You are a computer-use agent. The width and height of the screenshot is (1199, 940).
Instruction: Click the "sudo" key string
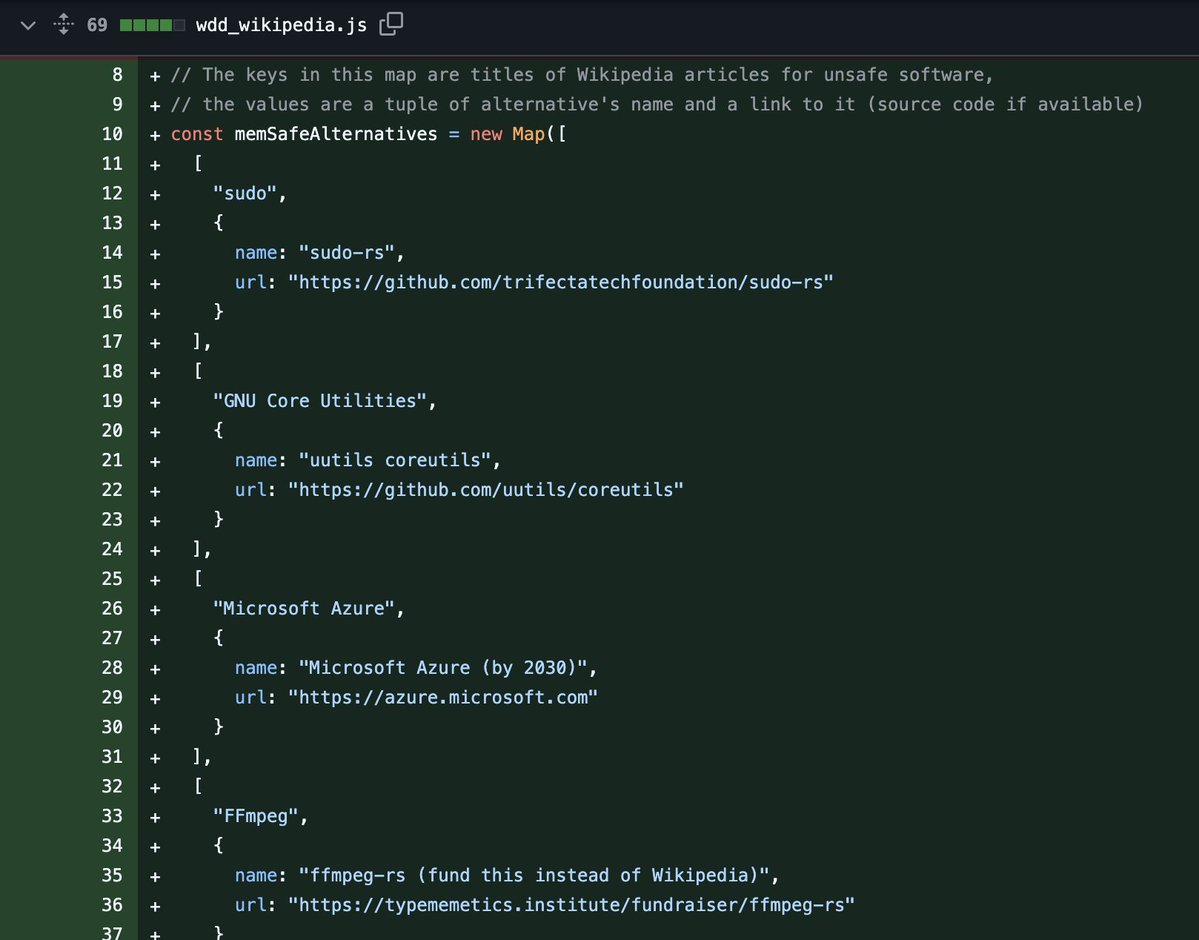point(245,194)
